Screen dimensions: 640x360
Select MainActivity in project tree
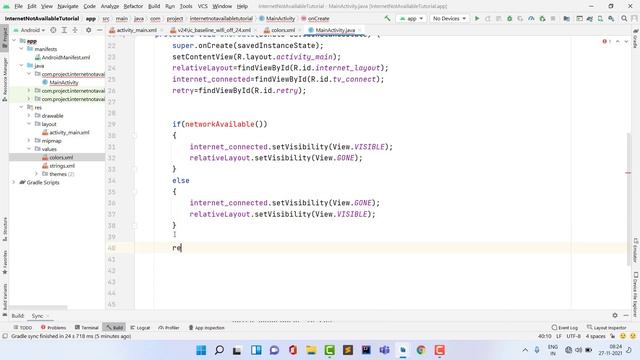point(64,82)
